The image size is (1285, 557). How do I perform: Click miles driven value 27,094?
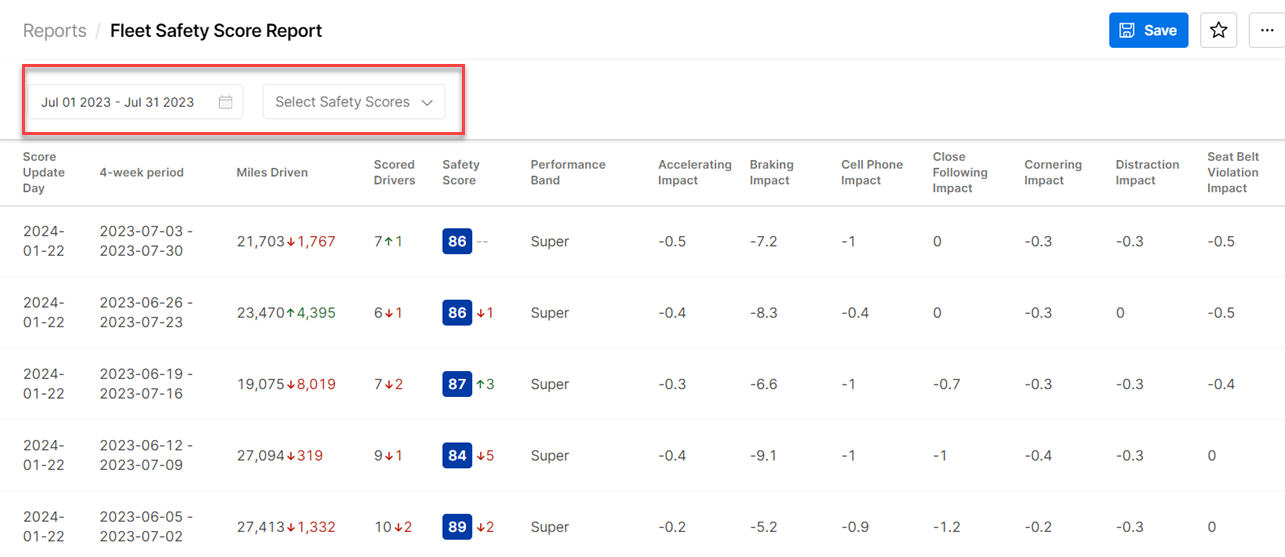tap(260, 455)
